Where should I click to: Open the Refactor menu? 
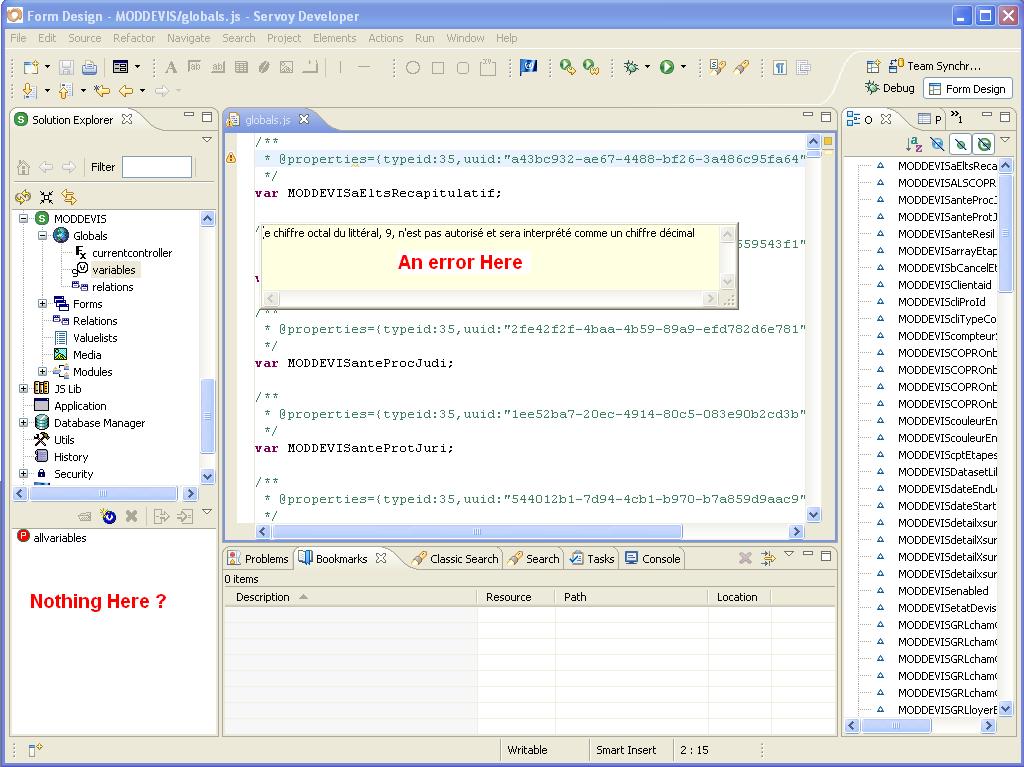click(x=133, y=38)
